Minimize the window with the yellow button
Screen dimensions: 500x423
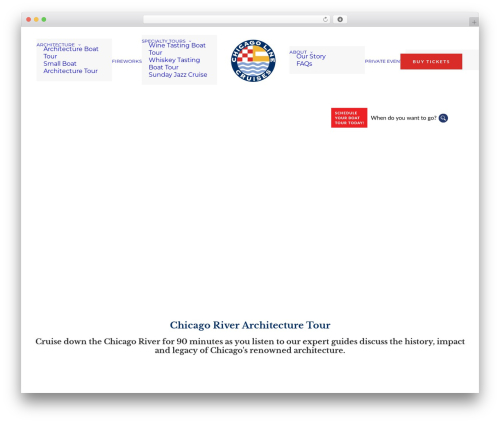(36, 20)
